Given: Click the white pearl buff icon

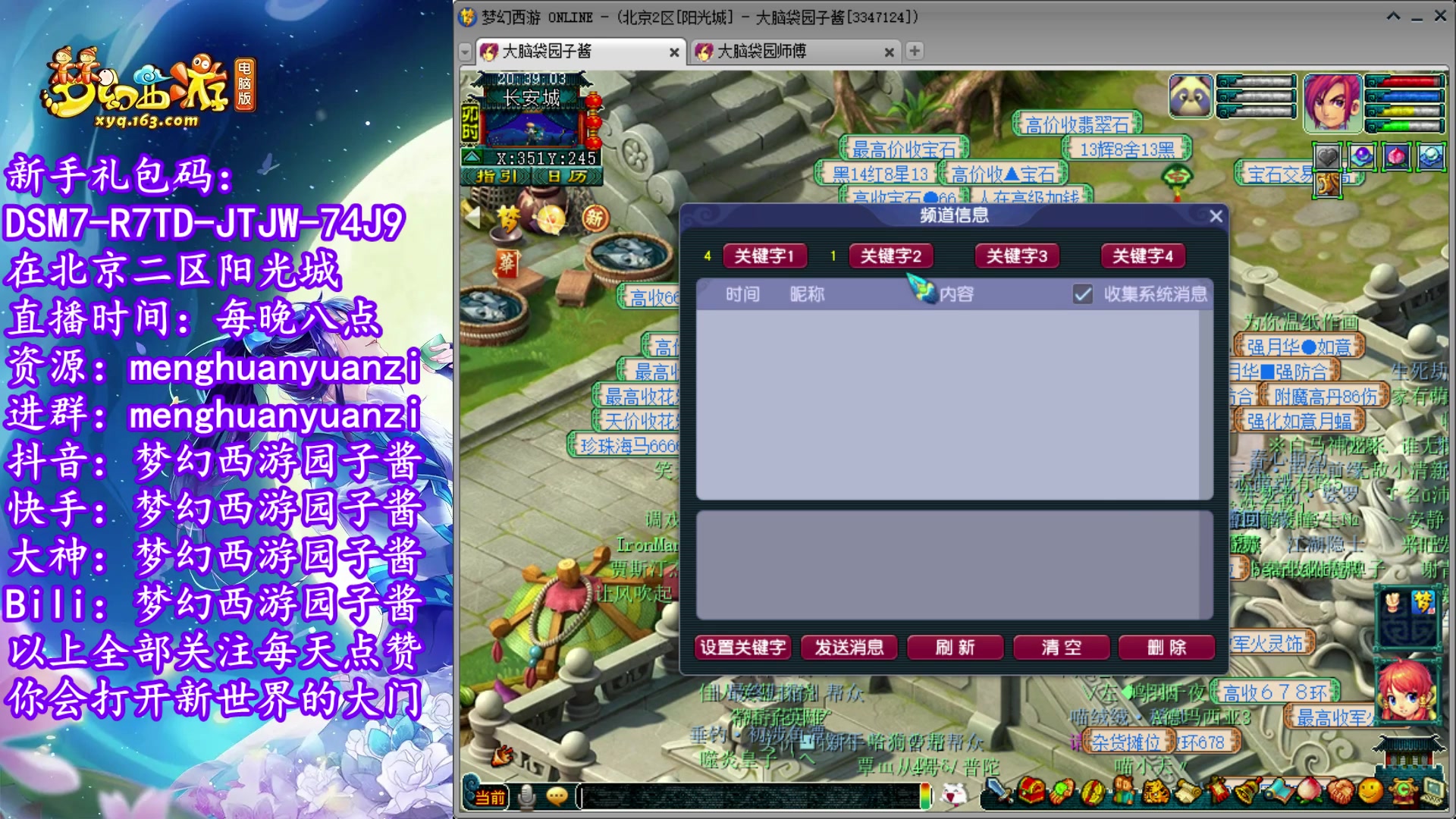Looking at the screenshot, I should point(1431,157).
